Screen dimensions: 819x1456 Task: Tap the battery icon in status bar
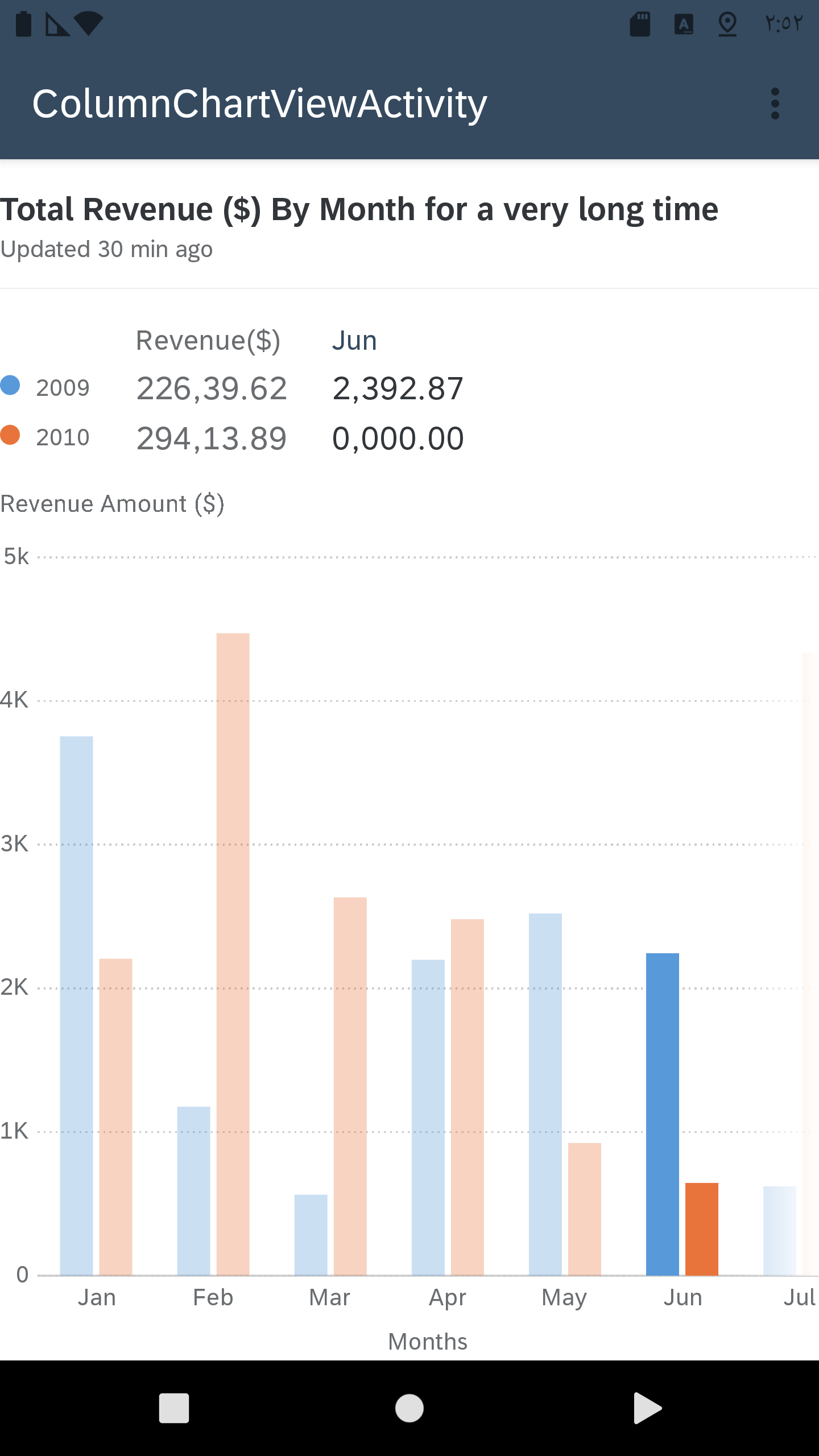pos(23,24)
